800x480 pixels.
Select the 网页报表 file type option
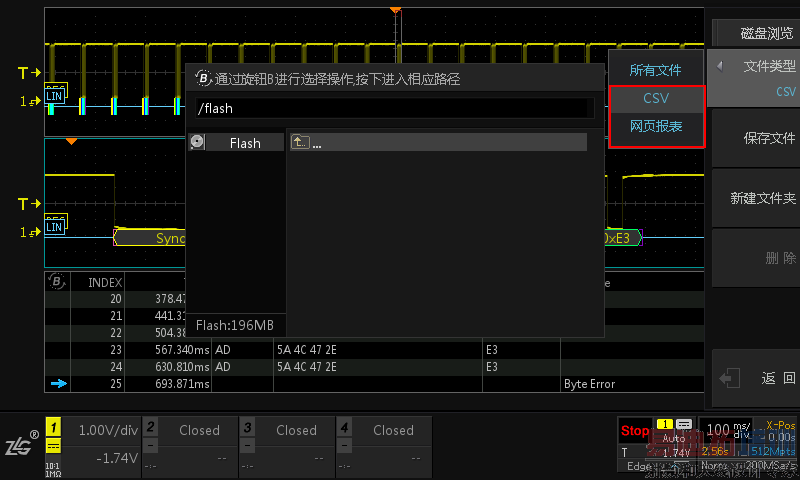pyautogui.click(x=656, y=126)
